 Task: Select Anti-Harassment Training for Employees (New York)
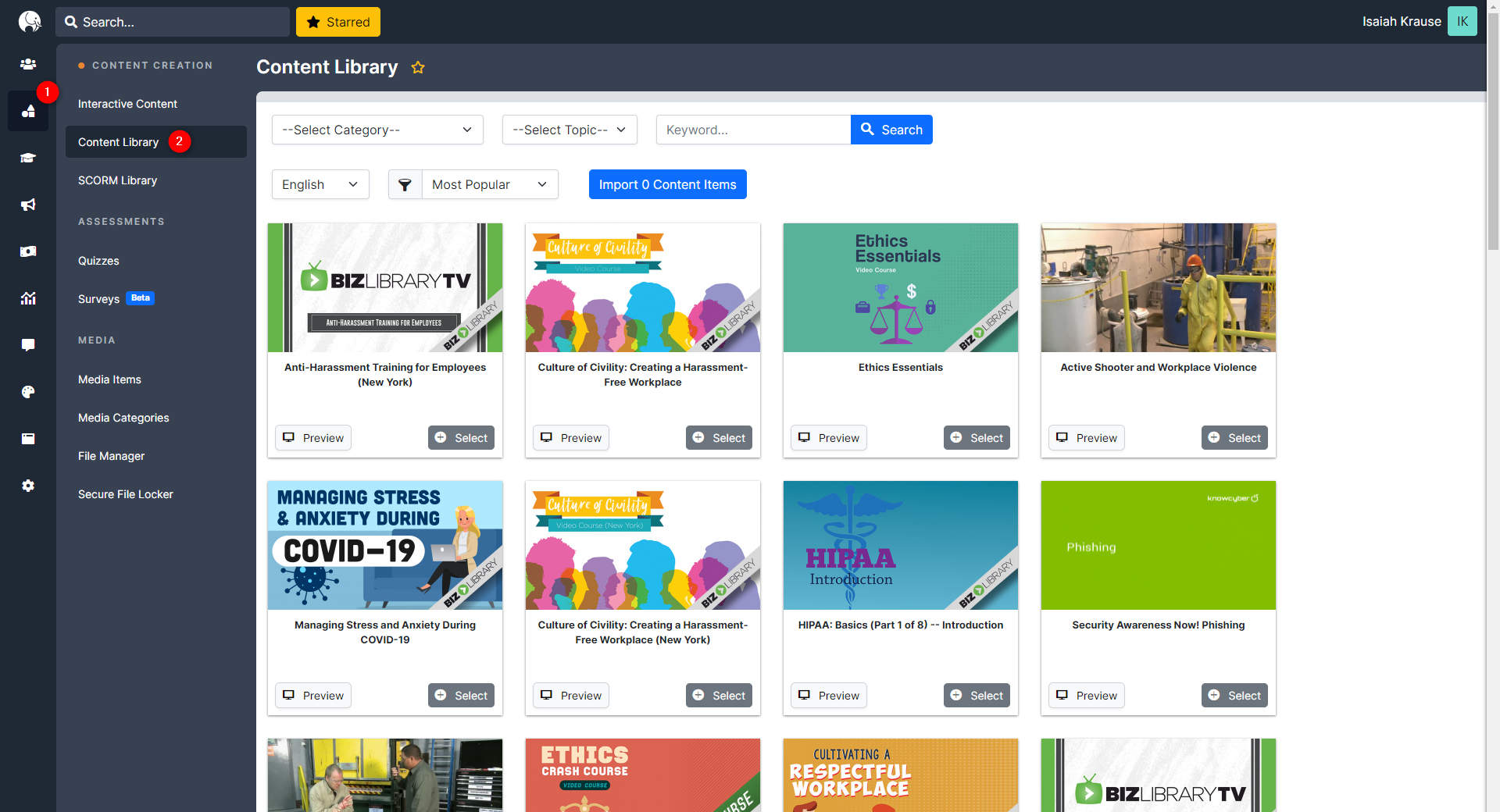click(x=461, y=438)
